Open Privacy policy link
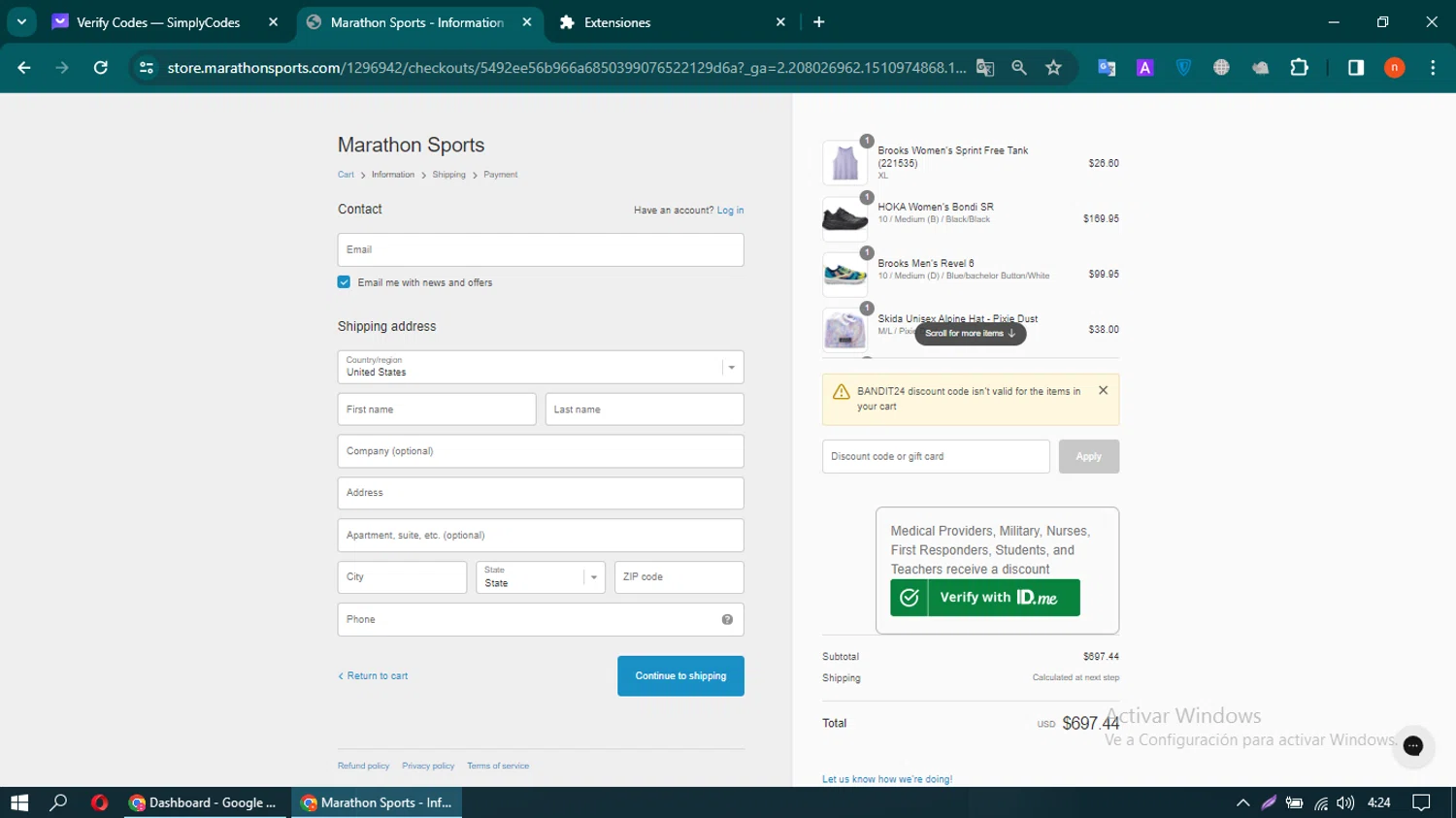 point(428,767)
